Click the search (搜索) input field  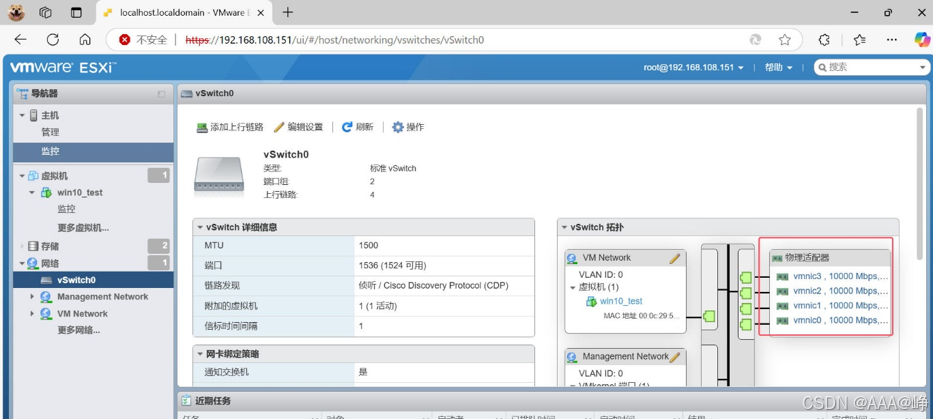pyautogui.click(x=871, y=67)
